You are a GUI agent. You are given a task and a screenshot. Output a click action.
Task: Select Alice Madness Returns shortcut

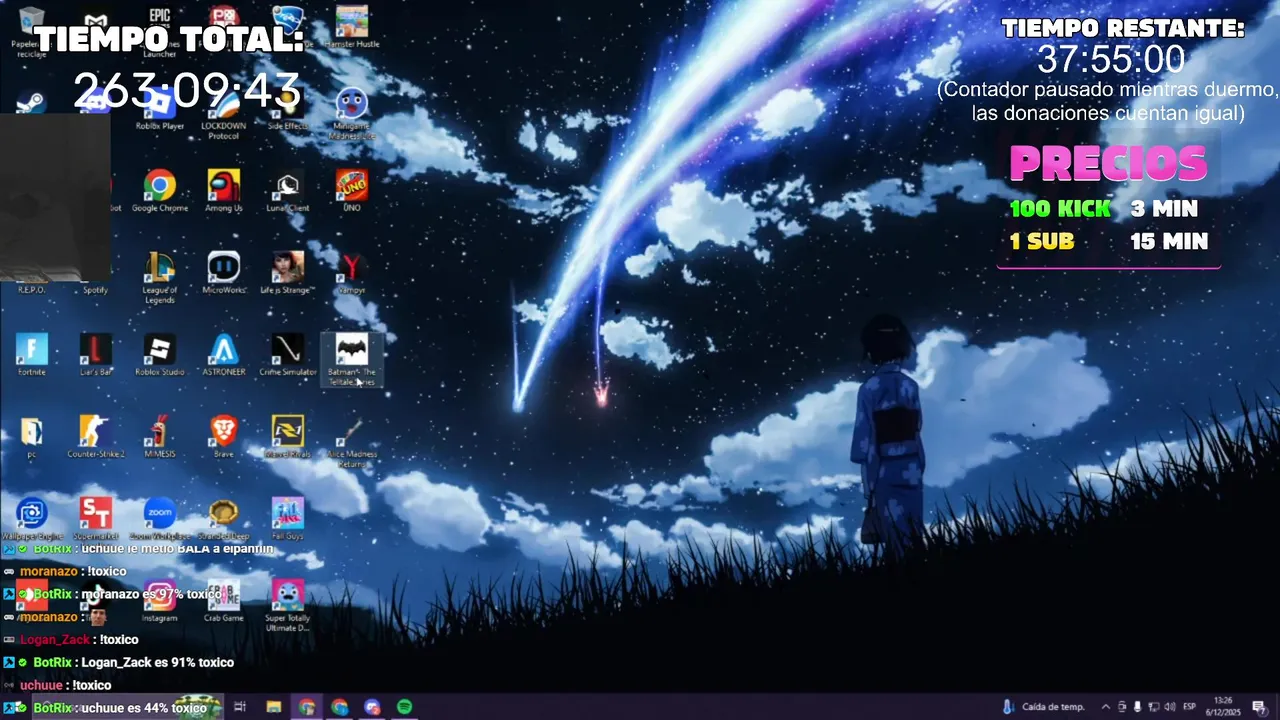(352, 441)
